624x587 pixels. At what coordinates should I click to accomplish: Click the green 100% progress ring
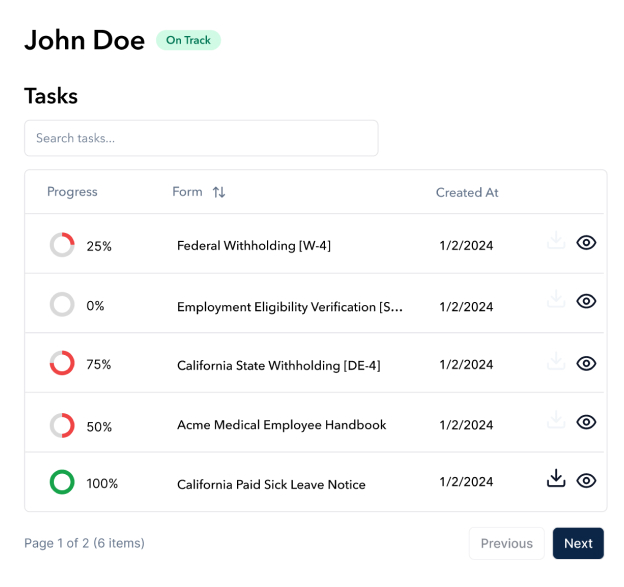coord(62,482)
